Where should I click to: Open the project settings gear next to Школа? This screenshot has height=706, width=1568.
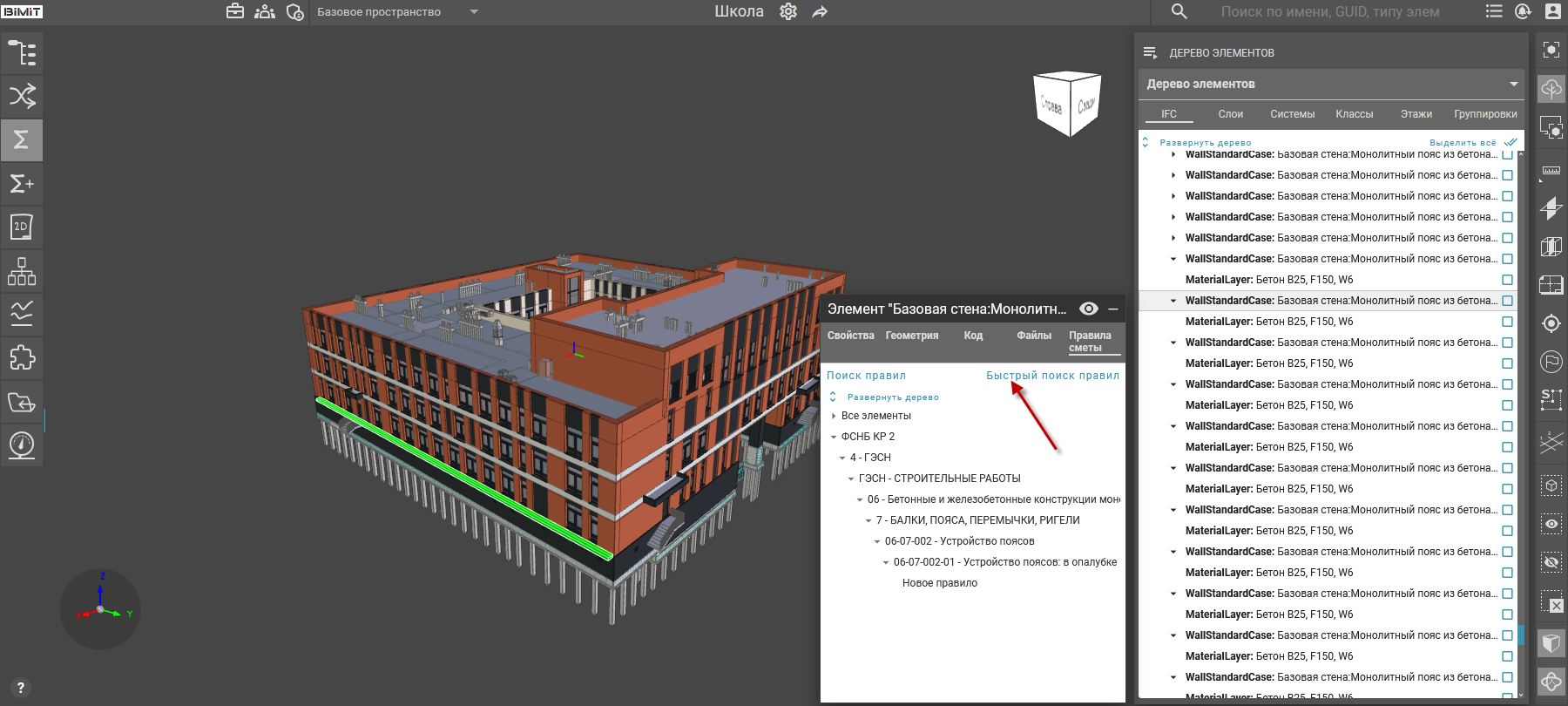click(x=788, y=12)
